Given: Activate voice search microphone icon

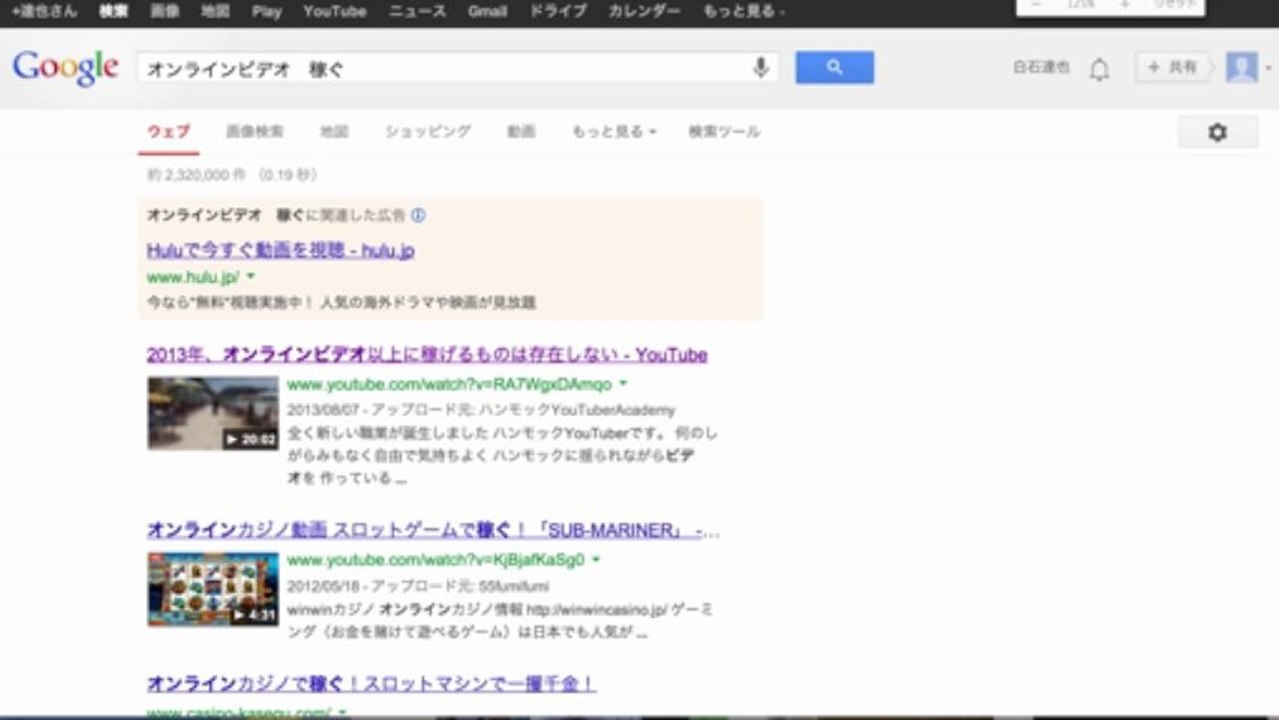Looking at the screenshot, I should coord(761,68).
